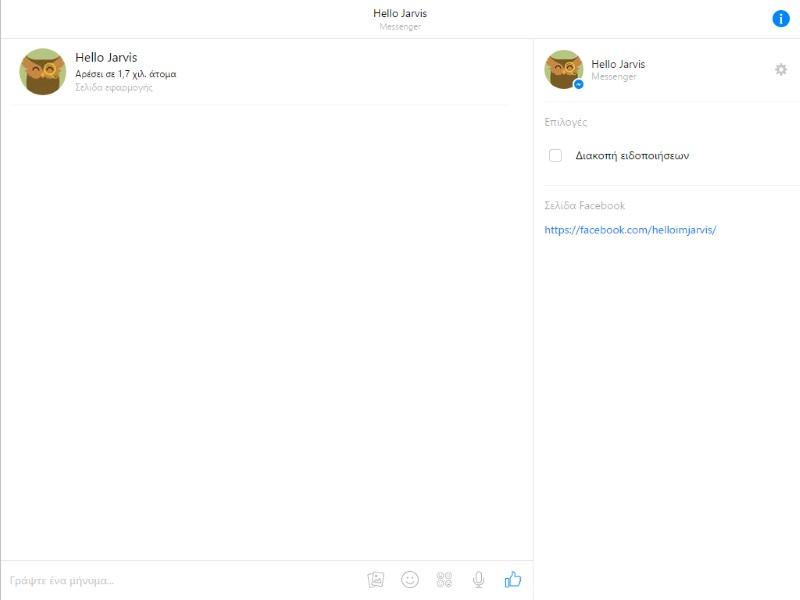
Task: Select Hello Jarvis name in info panel
Action: (618, 64)
